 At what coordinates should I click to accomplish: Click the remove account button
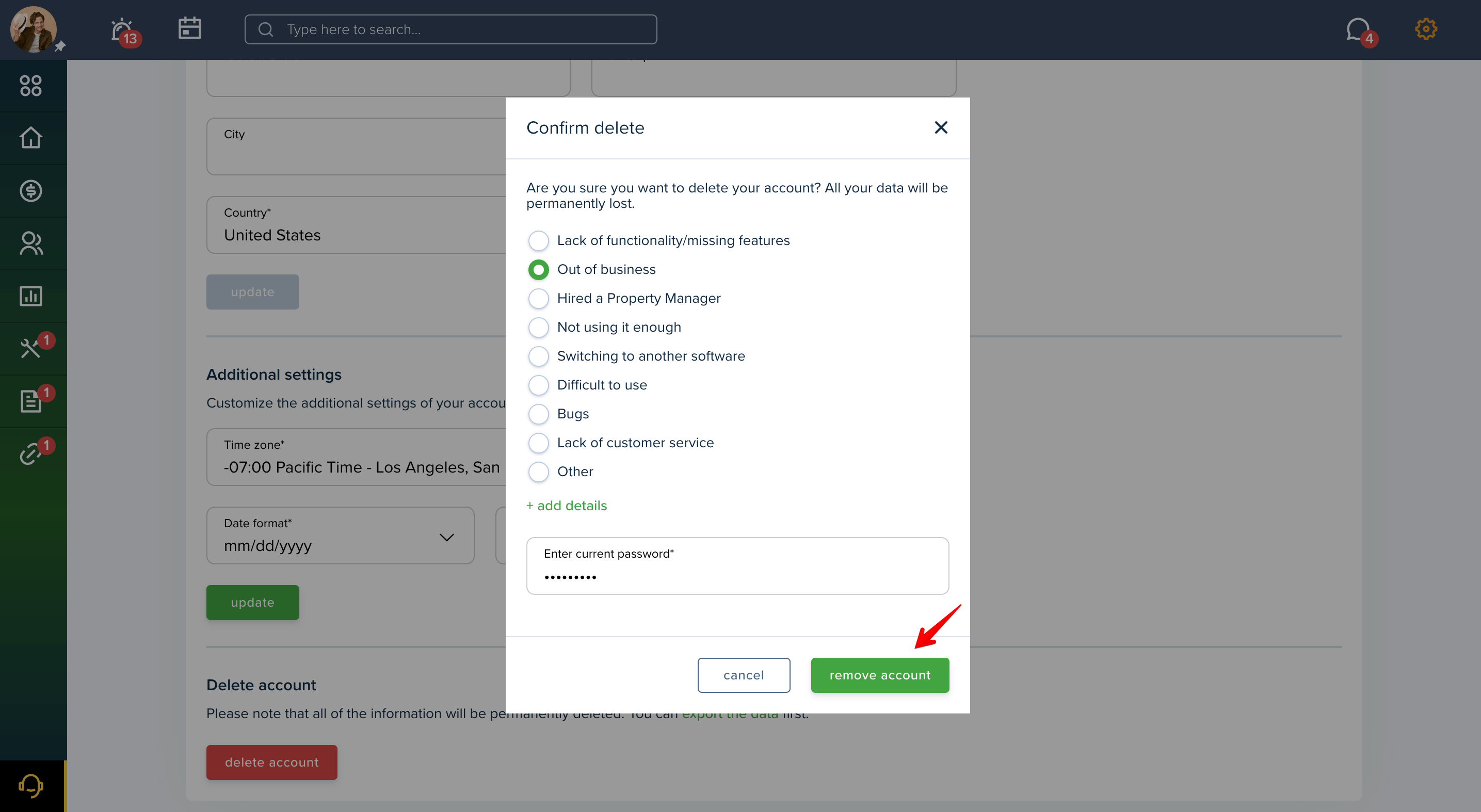pos(880,675)
